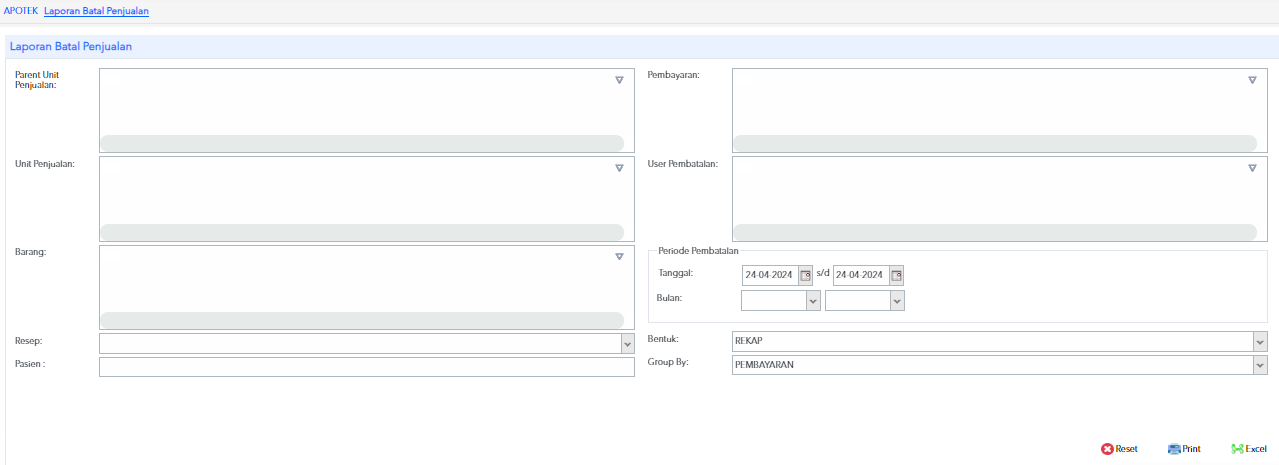This screenshot has width=1279, height=465.
Task: Click the Reset button
Action: (x=1119, y=449)
